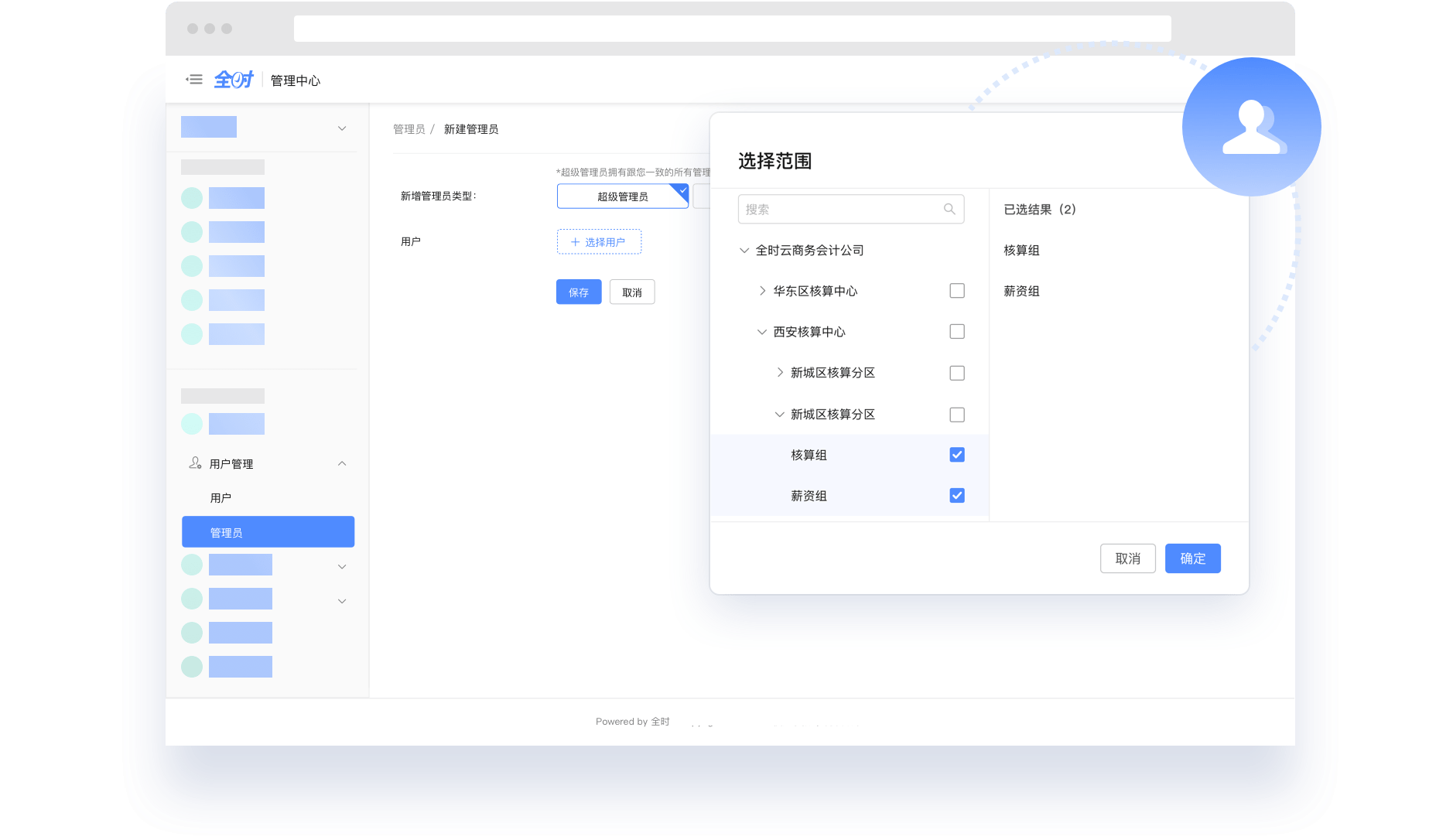Viewport: 1453px width, 840px height.
Task: Click the 用户管理 user icon in the sidebar
Action: (x=195, y=463)
